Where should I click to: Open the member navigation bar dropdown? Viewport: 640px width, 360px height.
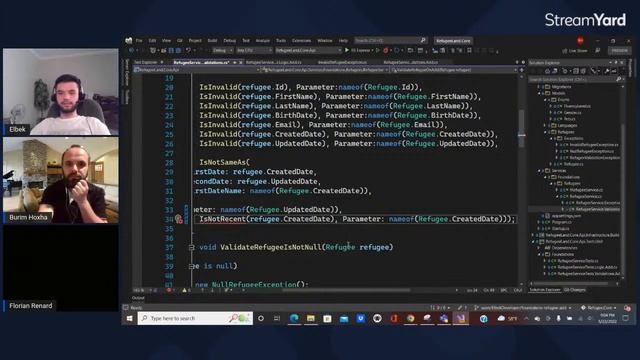click(454, 70)
